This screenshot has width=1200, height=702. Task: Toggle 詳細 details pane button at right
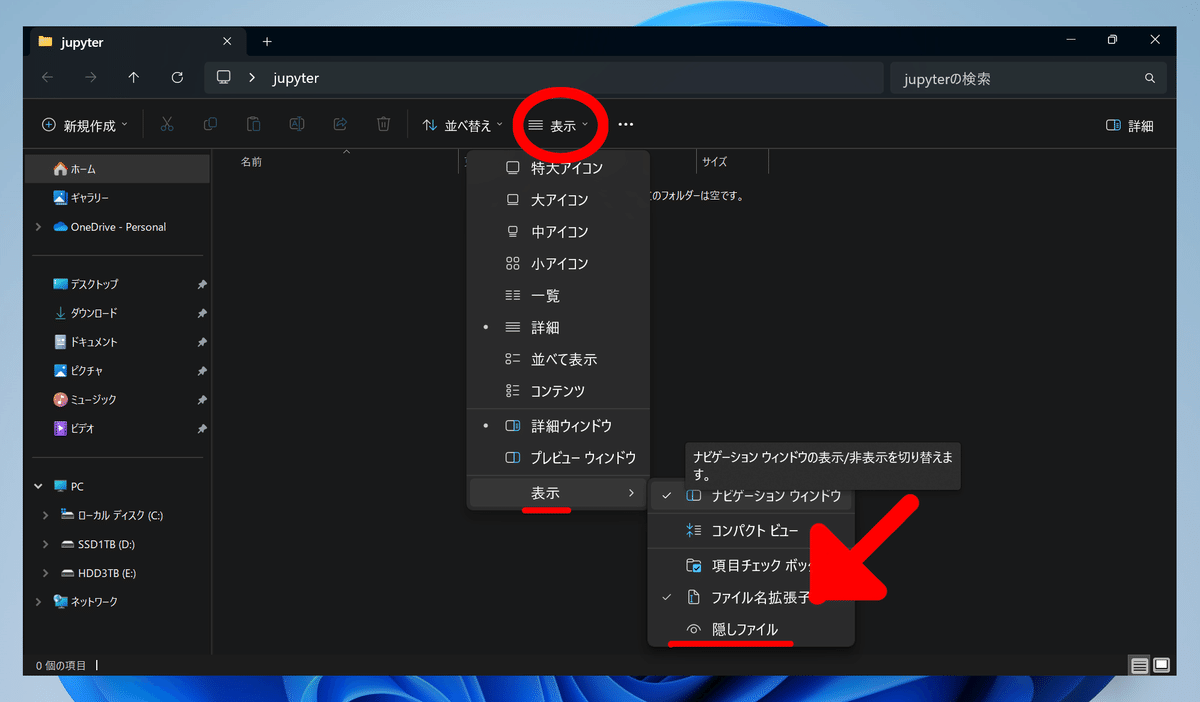click(x=1130, y=126)
